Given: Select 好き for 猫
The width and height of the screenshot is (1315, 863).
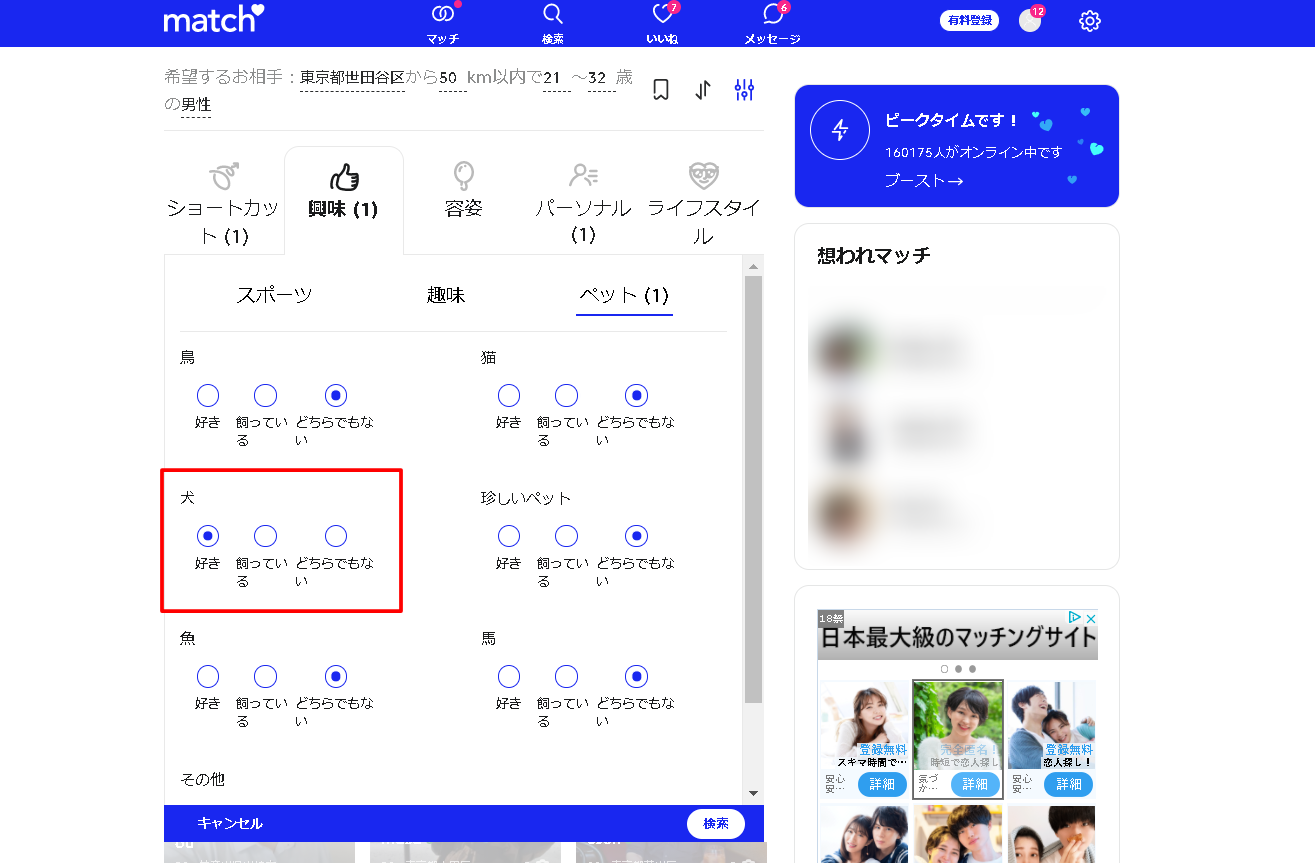Looking at the screenshot, I should point(509,396).
